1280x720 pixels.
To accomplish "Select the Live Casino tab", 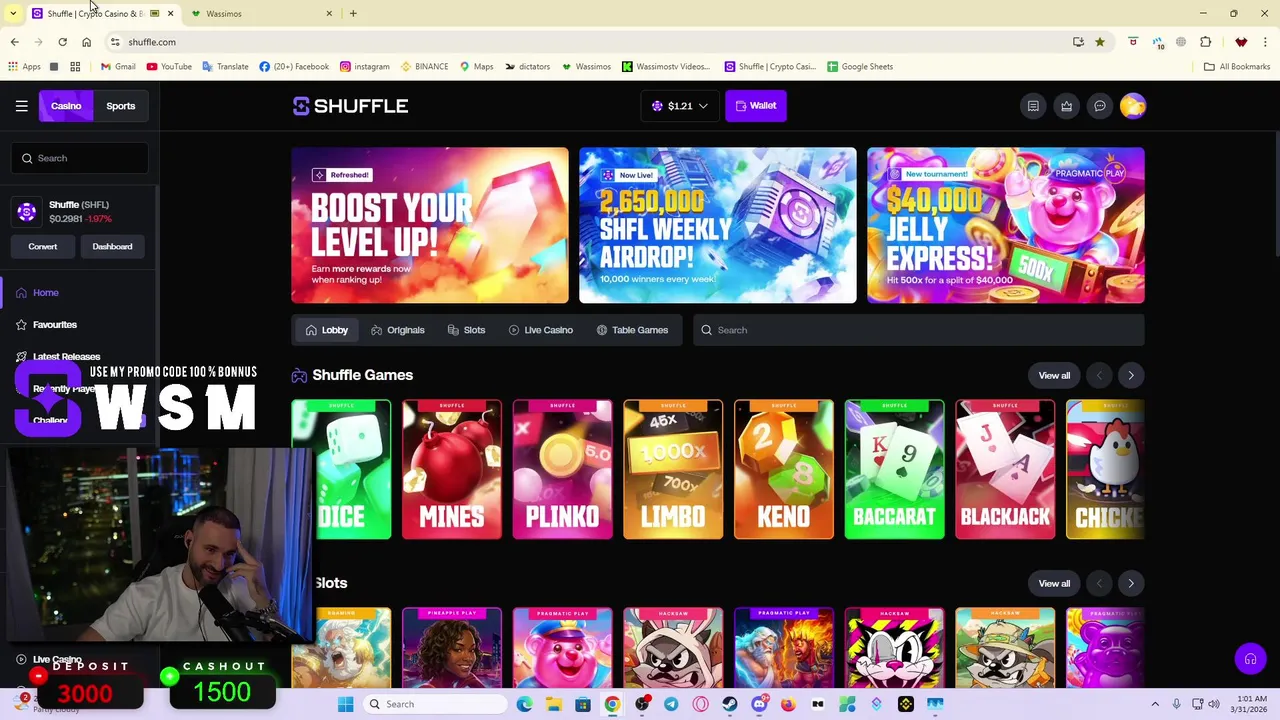I will 541,330.
